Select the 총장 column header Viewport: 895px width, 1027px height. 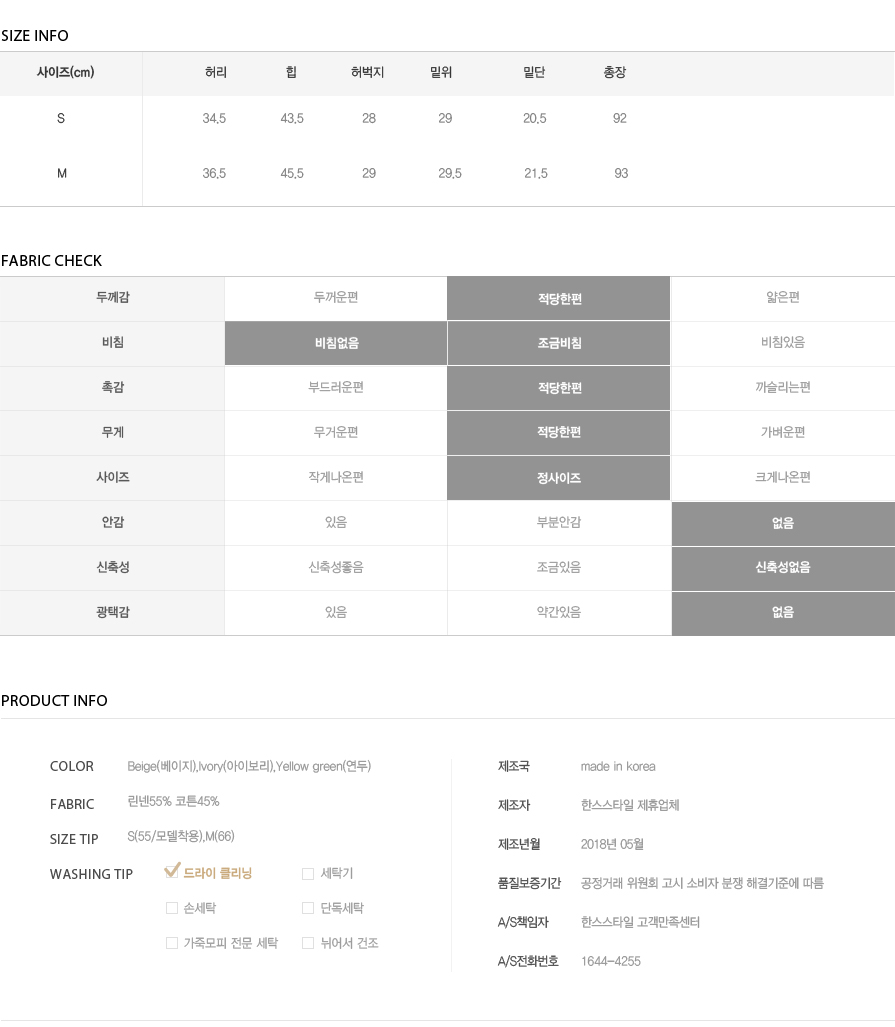click(615, 72)
